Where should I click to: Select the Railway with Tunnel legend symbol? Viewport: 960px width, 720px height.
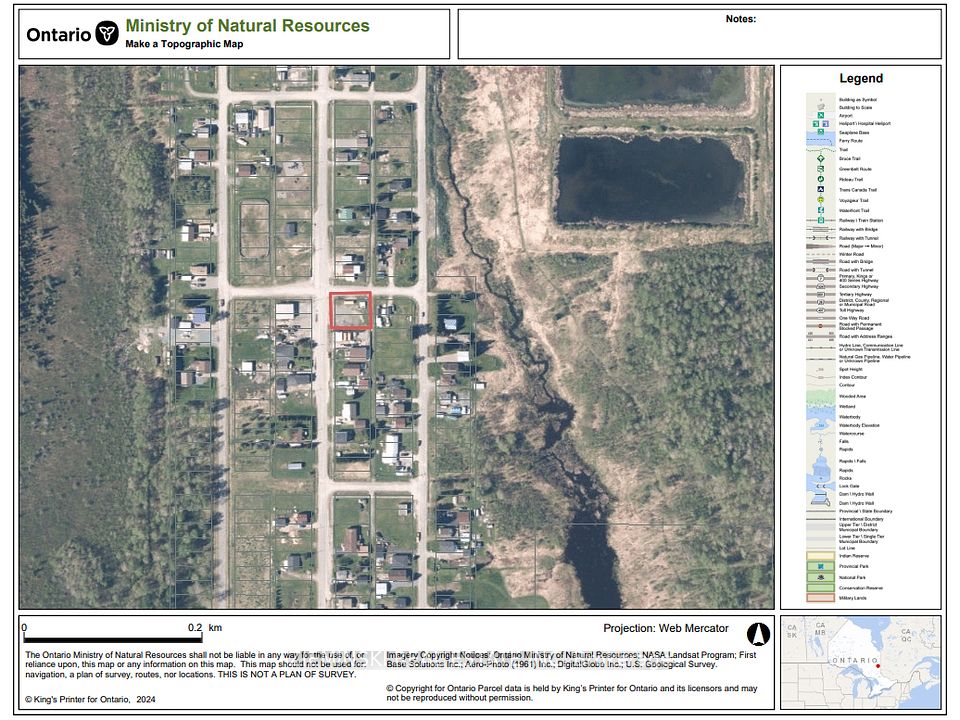pyautogui.click(x=821, y=238)
